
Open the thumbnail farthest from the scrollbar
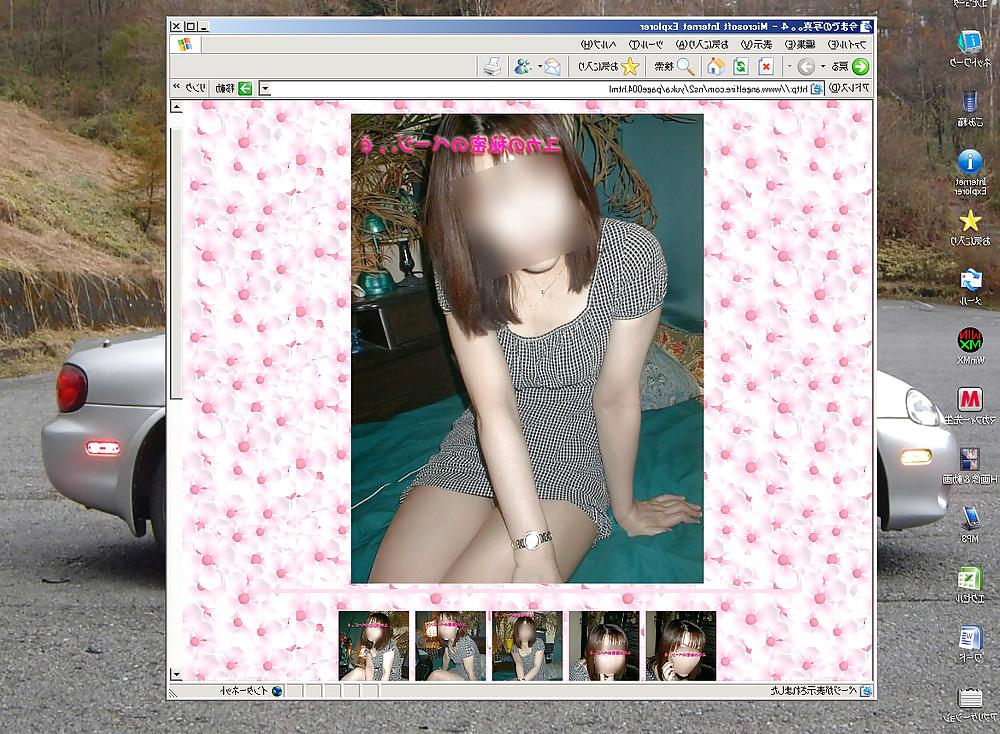681,646
